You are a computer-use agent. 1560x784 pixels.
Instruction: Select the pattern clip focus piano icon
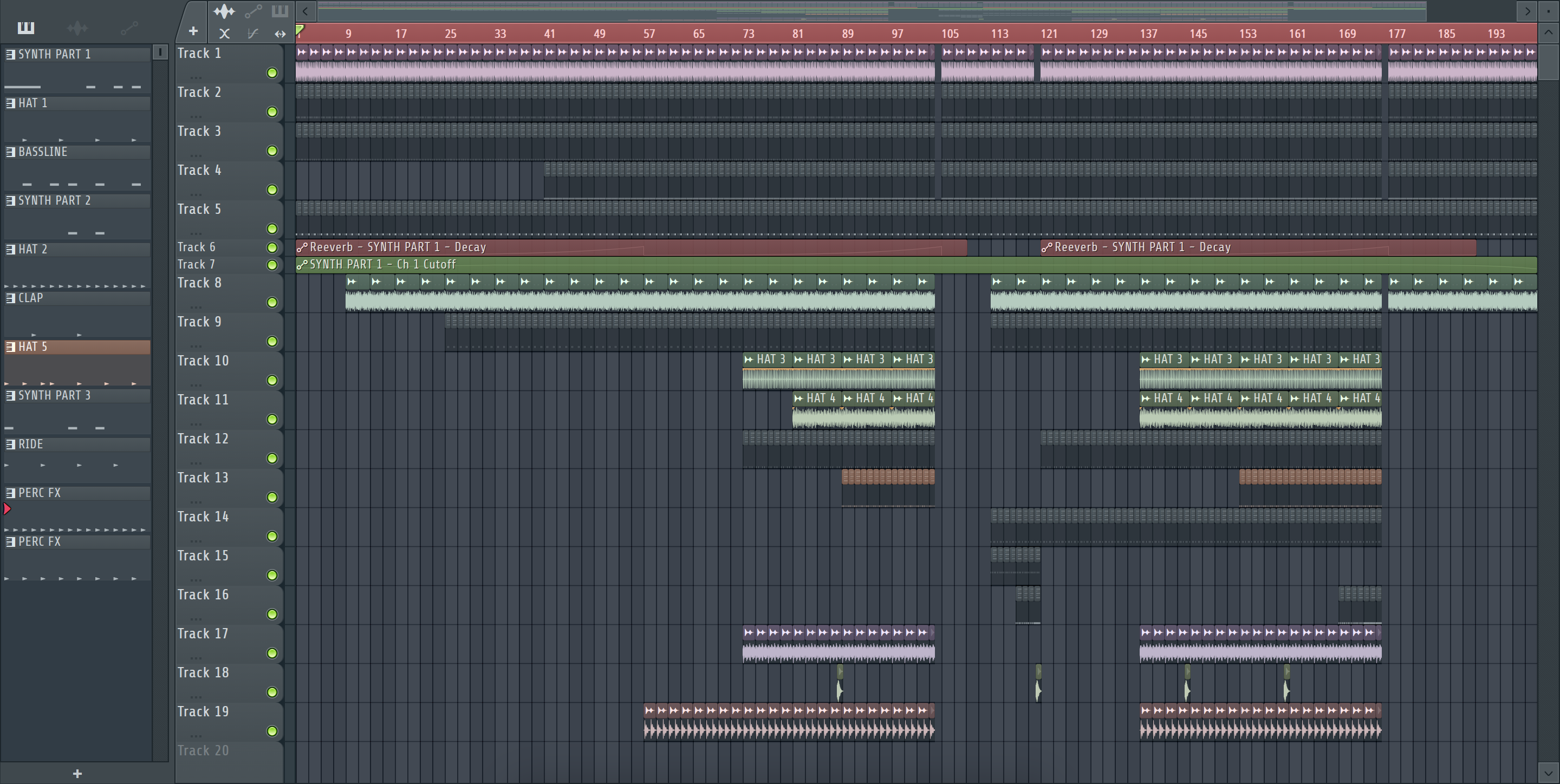(280, 11)
